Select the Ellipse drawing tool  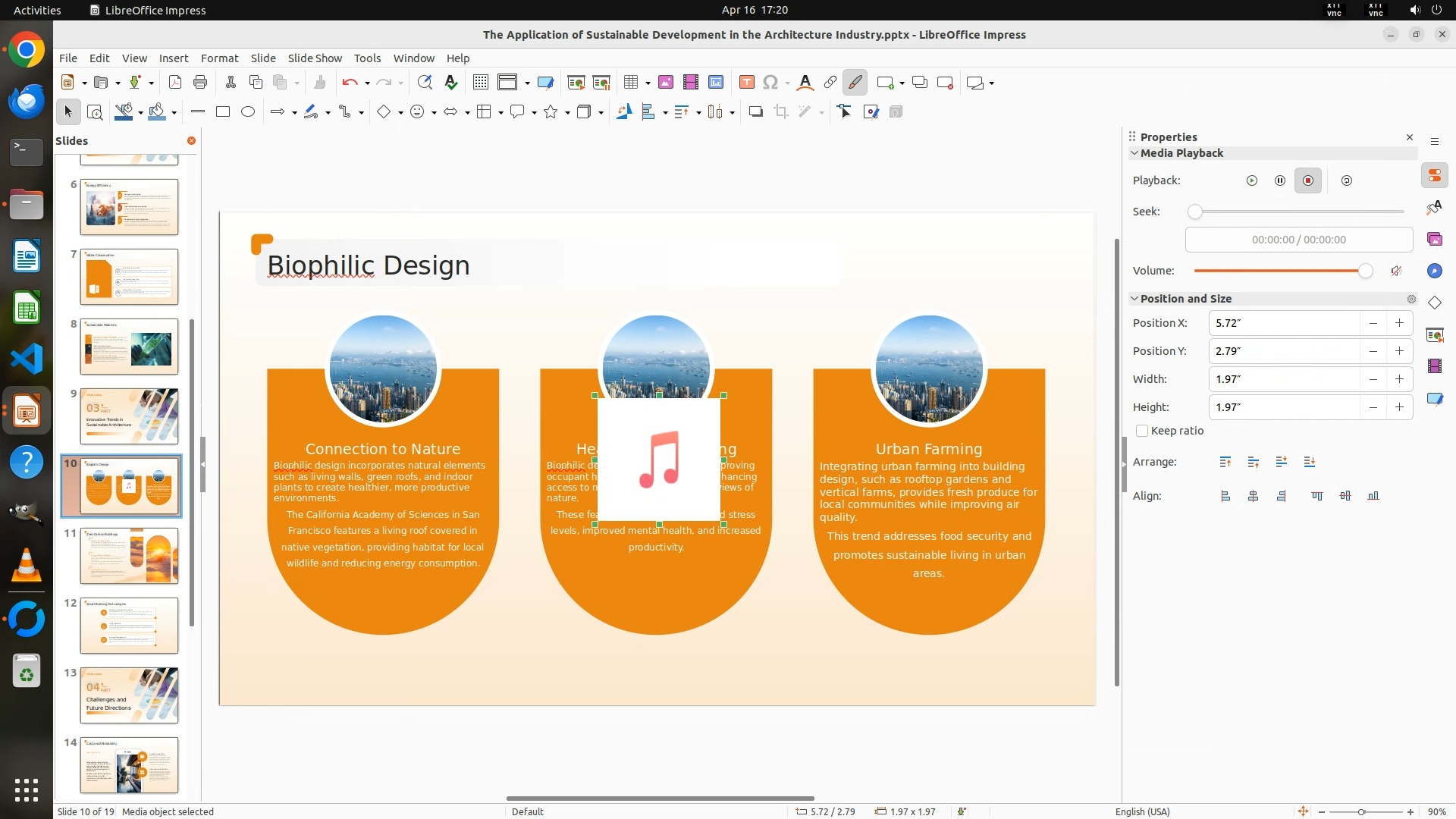247,112
